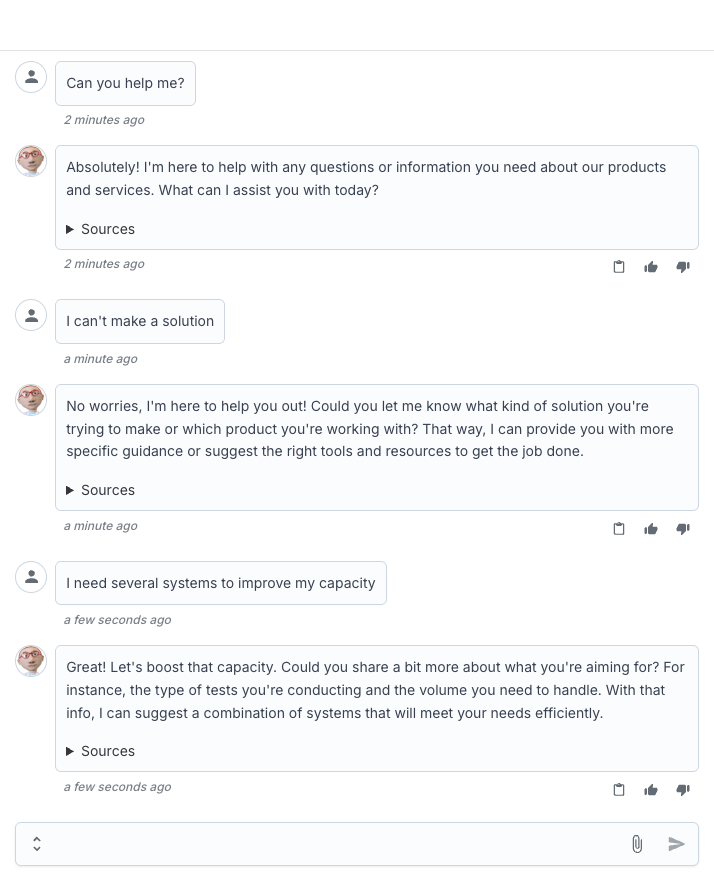Expand Sources under the 'Absolutely!' reply
This screenshot has width=714, height=882.
click(x=100, y=229)
